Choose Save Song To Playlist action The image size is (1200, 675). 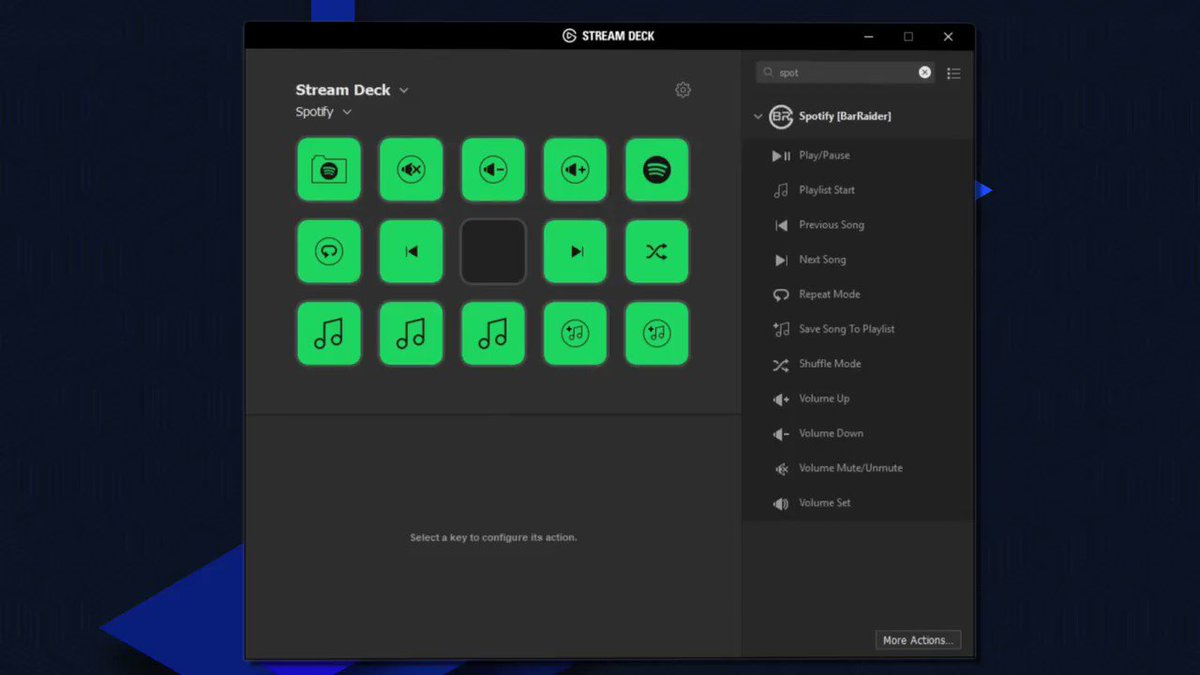click(x=857, y=329)
